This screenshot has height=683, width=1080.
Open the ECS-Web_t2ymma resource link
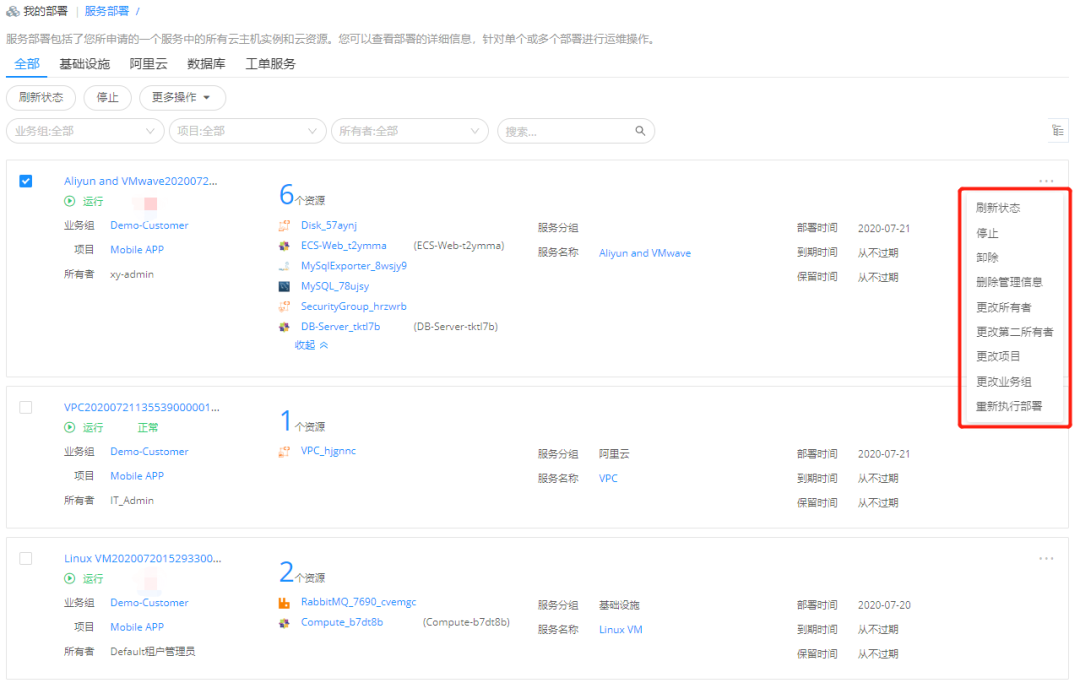pos(343,246)
